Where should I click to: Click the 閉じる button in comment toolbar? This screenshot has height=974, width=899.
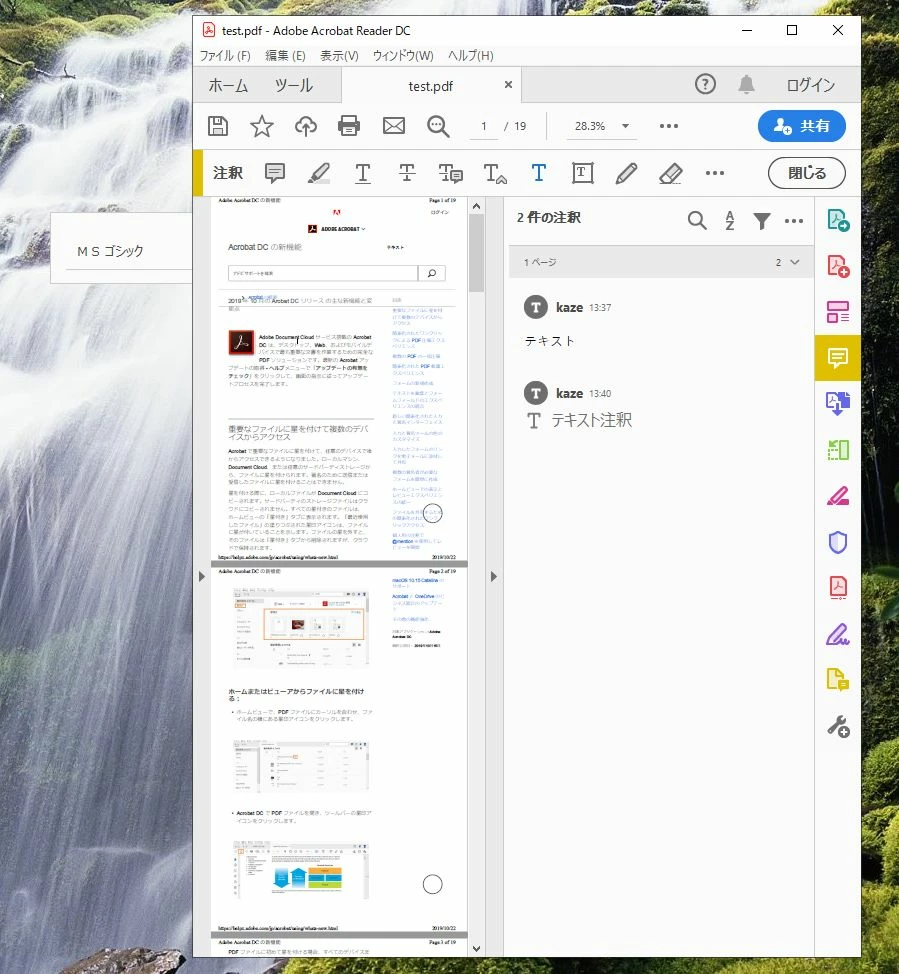[x=806, y=173]
